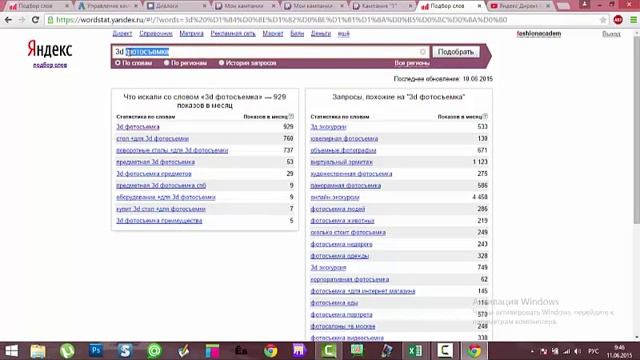The width and height of the screenshot is (640, 360).
Task: Reload the Wordstat page
Action: [x=36, y=20]
